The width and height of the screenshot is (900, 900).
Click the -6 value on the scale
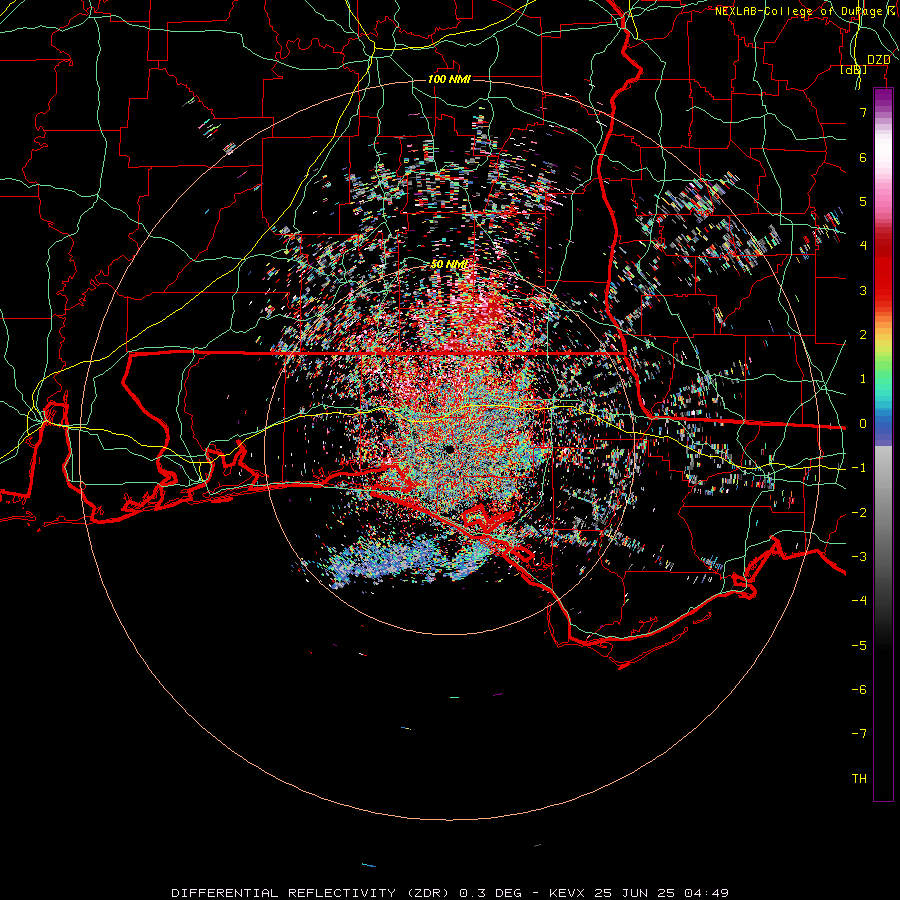click(x=859, y=690)
